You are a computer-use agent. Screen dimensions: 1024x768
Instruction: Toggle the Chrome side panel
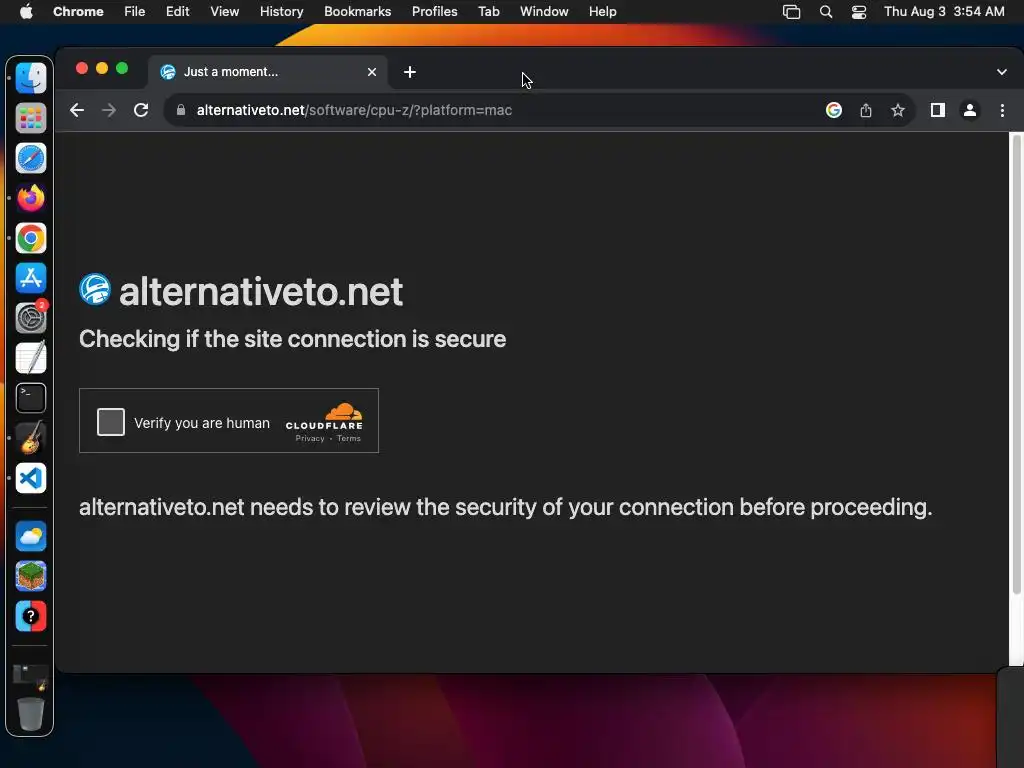pos(938,110)
